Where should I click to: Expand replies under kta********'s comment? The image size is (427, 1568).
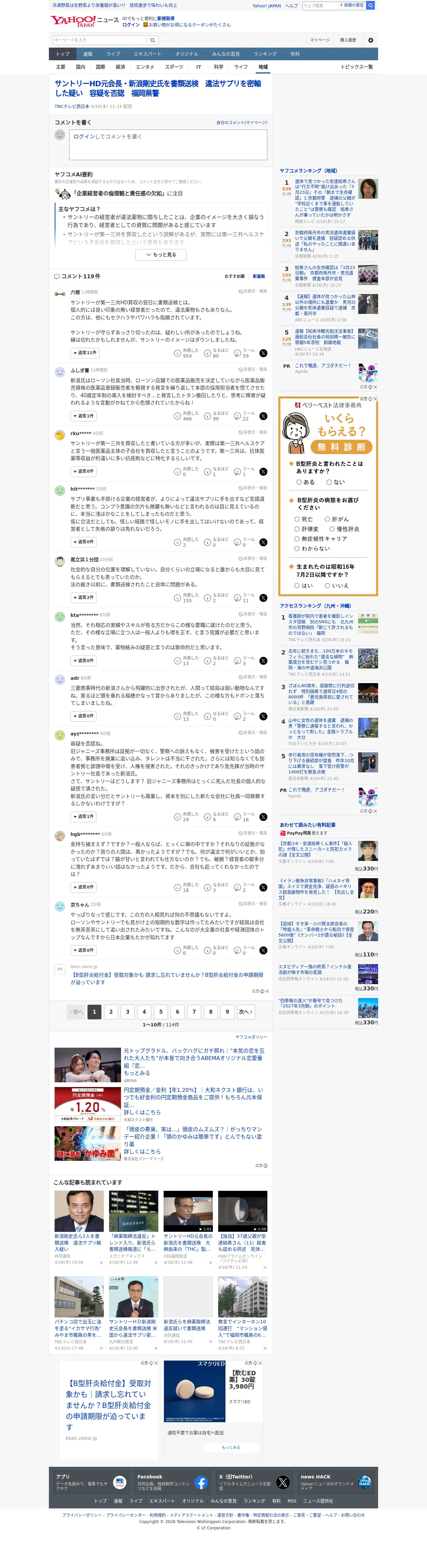click(x=83, y=660)
